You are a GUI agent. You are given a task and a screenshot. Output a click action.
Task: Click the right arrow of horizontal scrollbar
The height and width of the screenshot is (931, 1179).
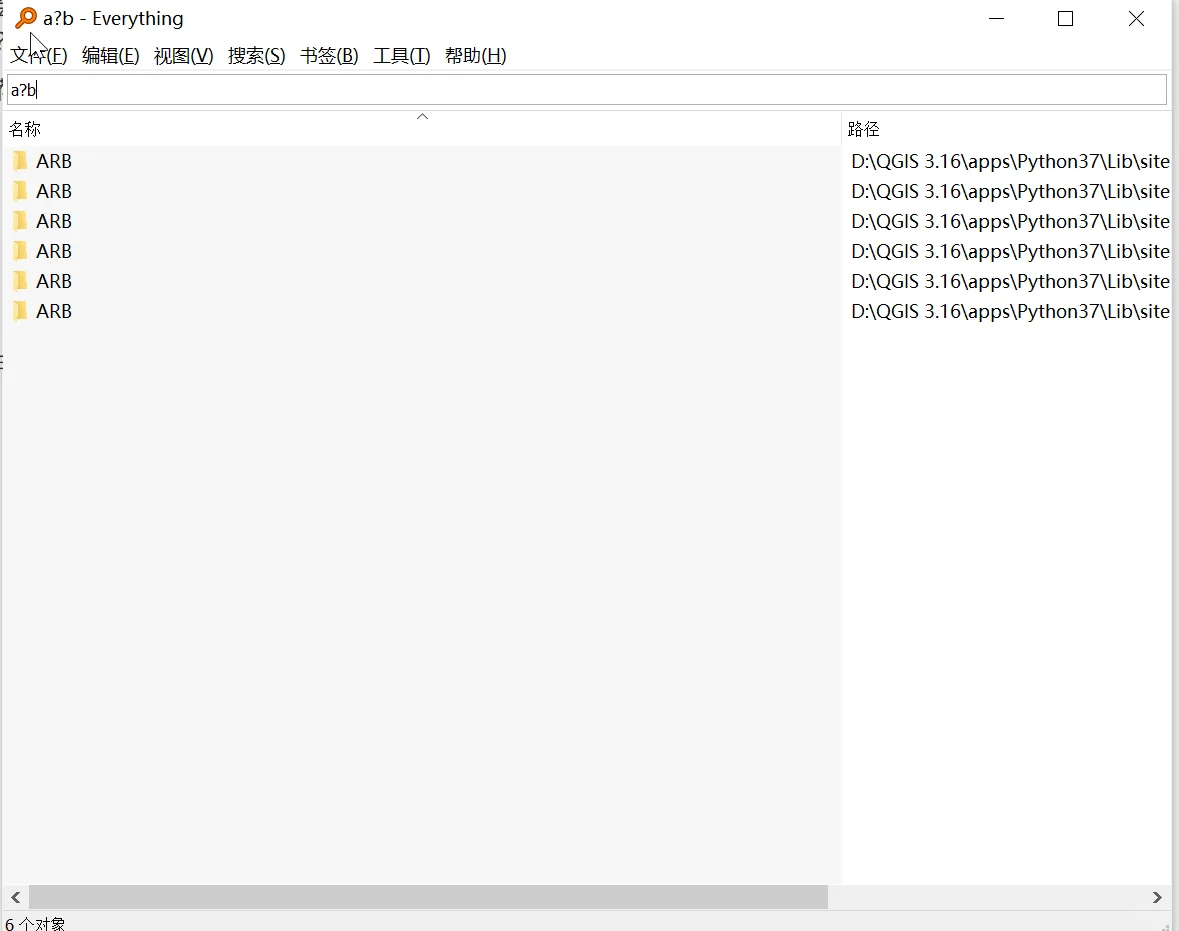[1157, 897]
